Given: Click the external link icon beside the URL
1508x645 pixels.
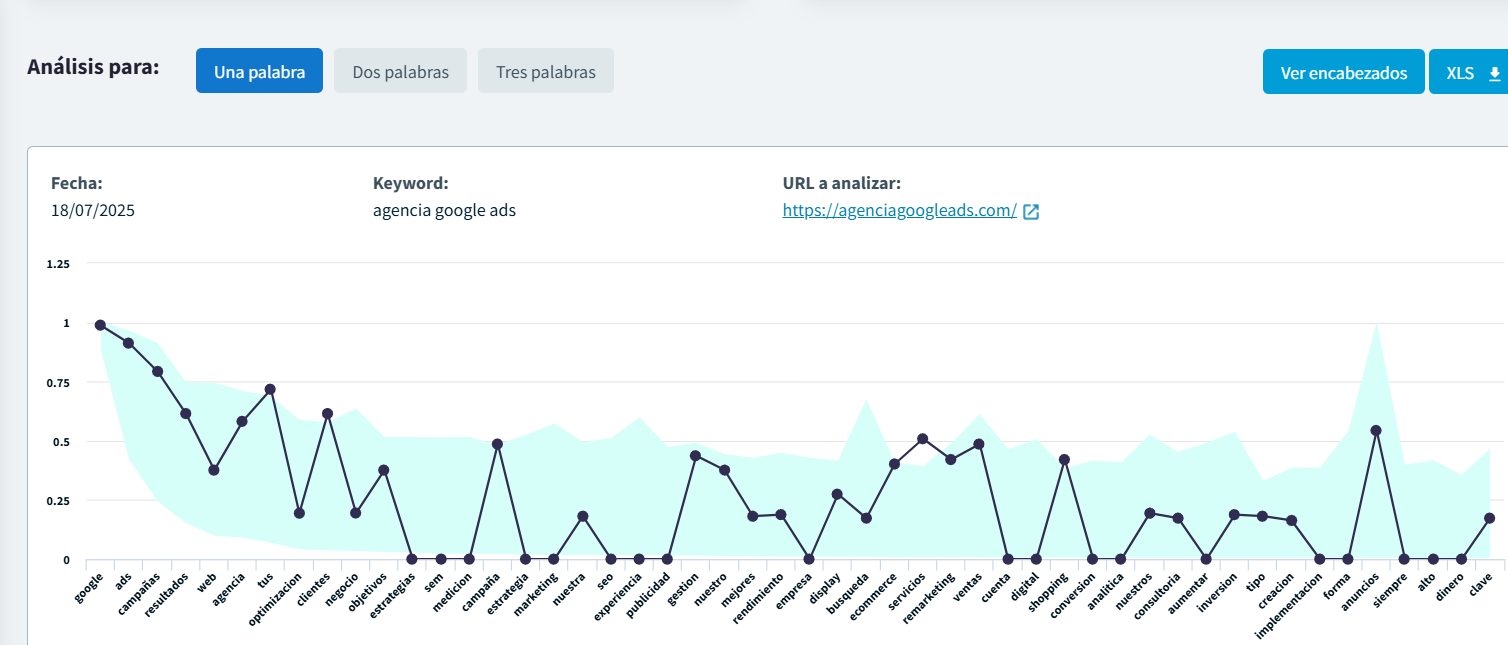Looking at the screenshot, I should pyautogui.click(x=1031, y=211).
